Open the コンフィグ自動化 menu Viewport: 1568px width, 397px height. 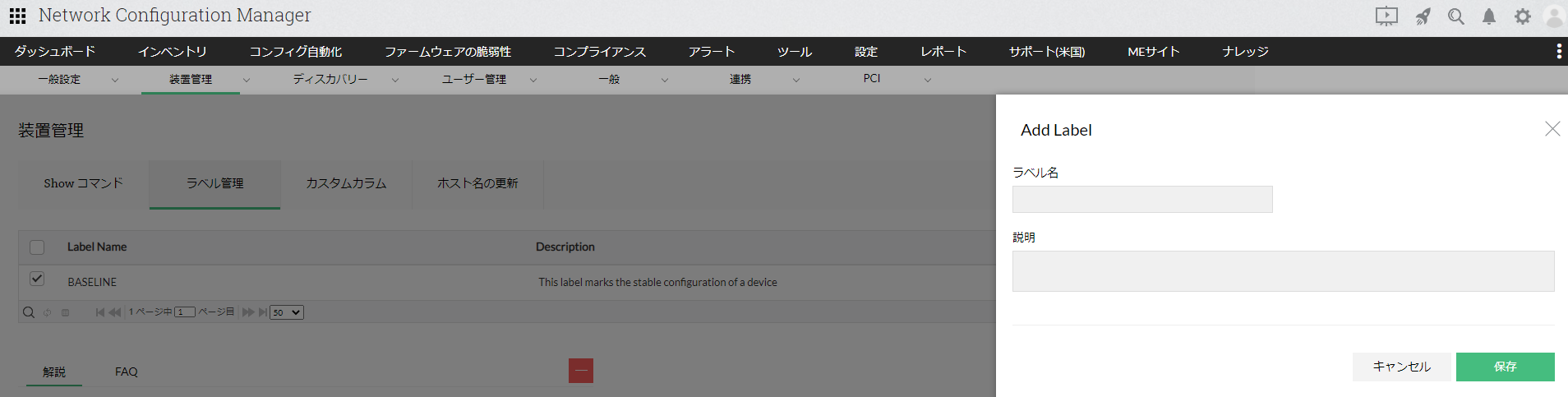coord(296,52)
